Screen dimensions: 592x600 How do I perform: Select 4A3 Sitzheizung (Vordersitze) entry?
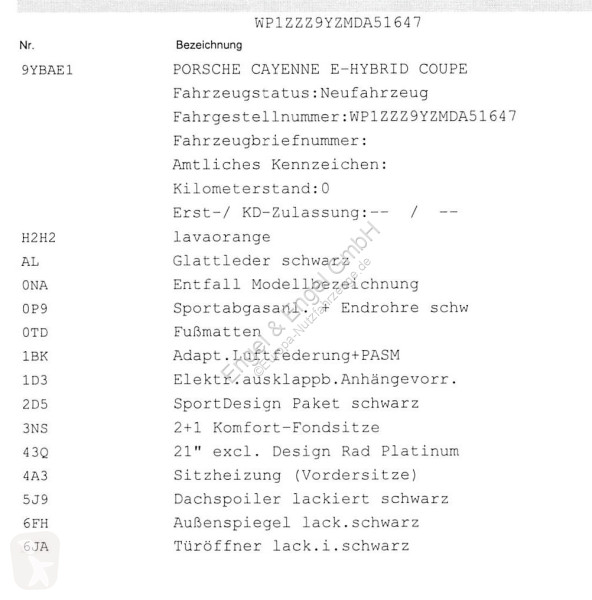pos(219,476)
